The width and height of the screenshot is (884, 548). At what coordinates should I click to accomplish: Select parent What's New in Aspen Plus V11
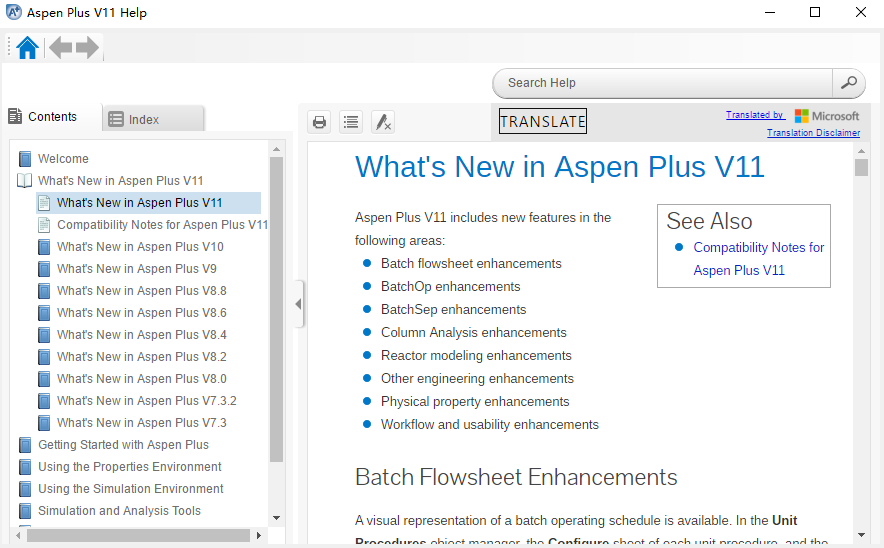(x=120, y=181)
